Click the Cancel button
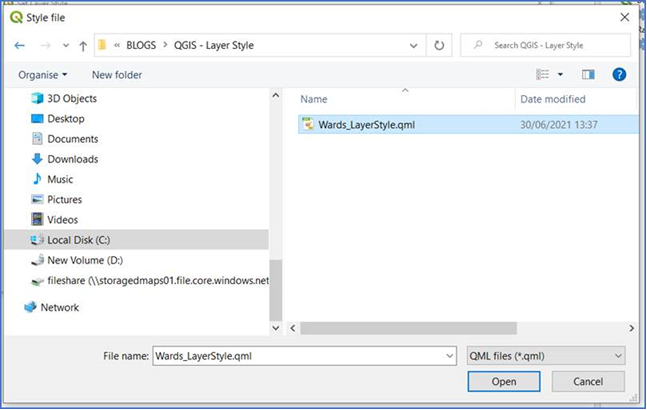The width and height of the screenshot is (647, 410). (x=588, y=382)
